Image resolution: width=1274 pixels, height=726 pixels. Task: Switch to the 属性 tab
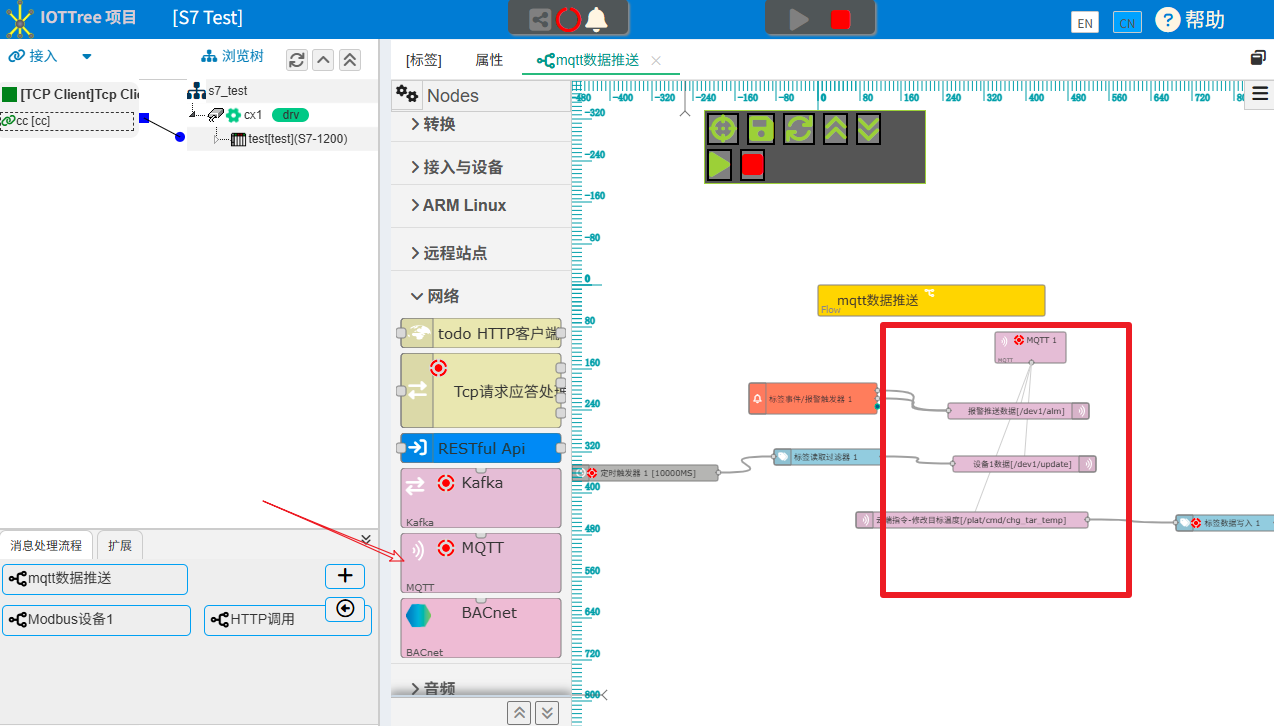pos(489,60)
